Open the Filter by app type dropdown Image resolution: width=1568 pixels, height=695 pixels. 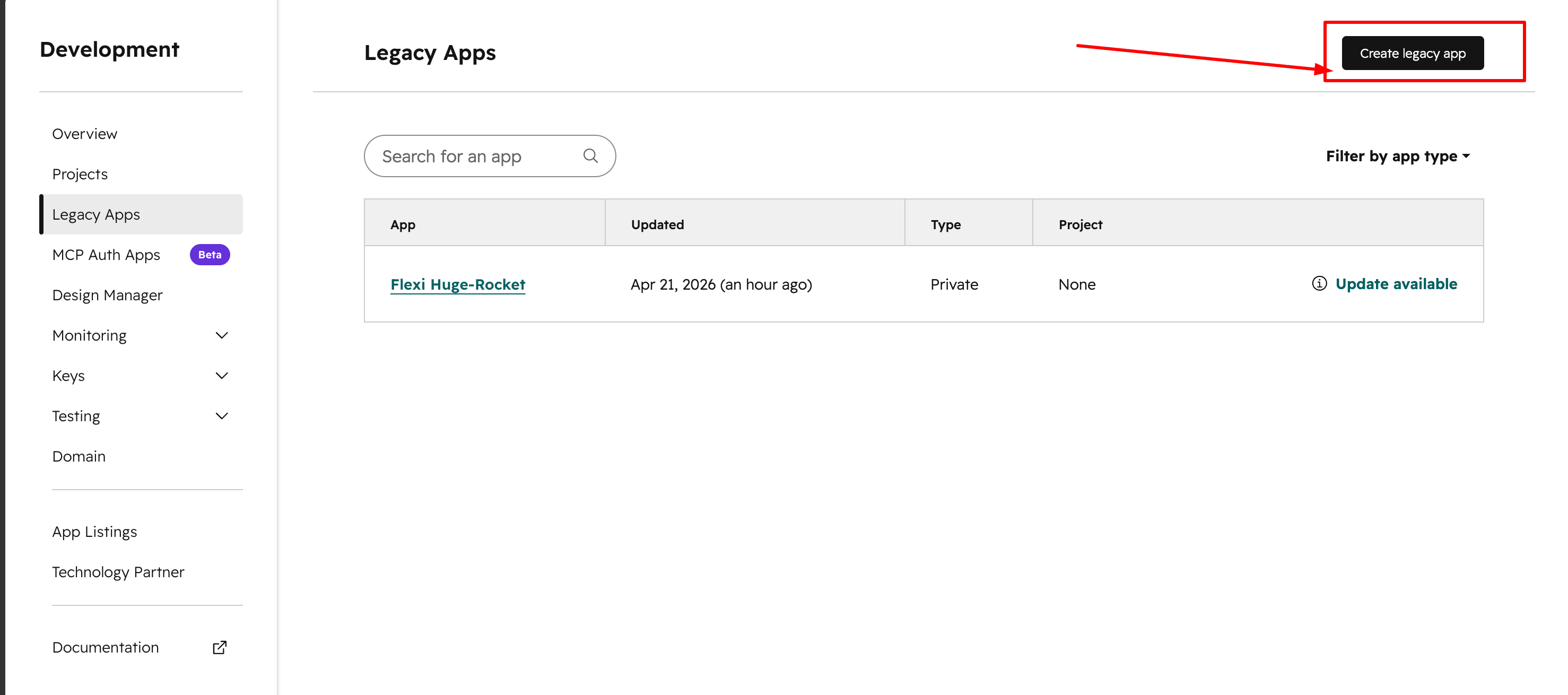pyautogui.click(x=1398, y=157)
